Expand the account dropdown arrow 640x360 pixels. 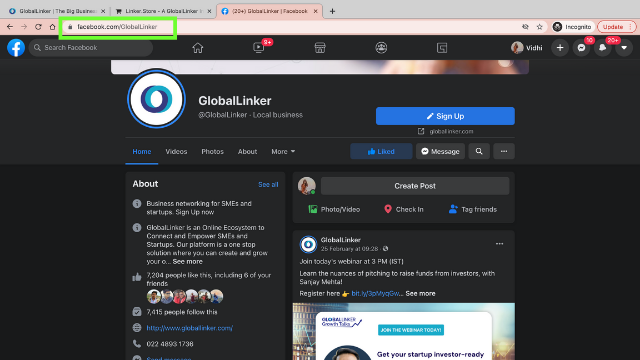pos(624,48)
